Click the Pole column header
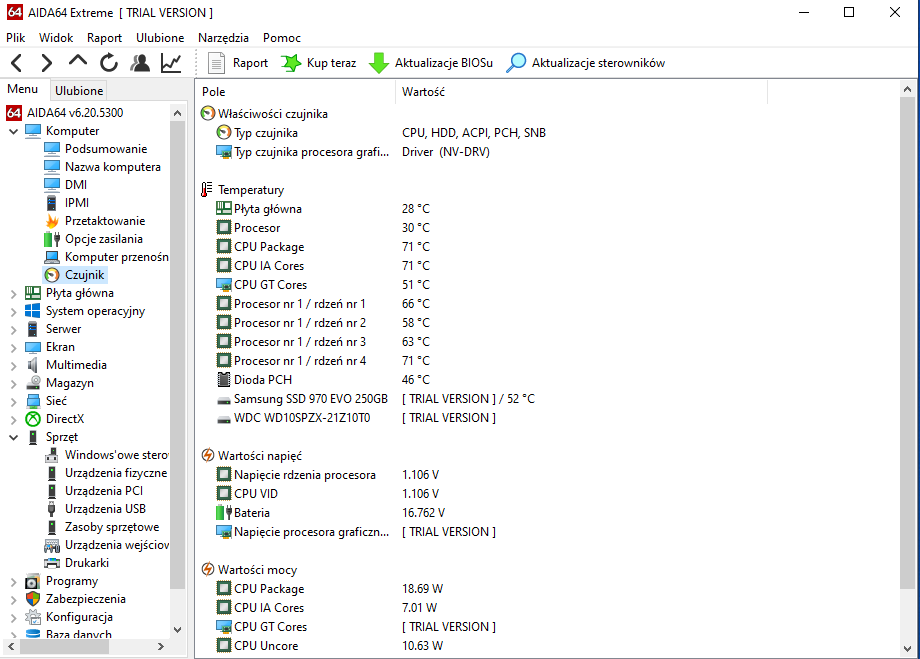 296,92
